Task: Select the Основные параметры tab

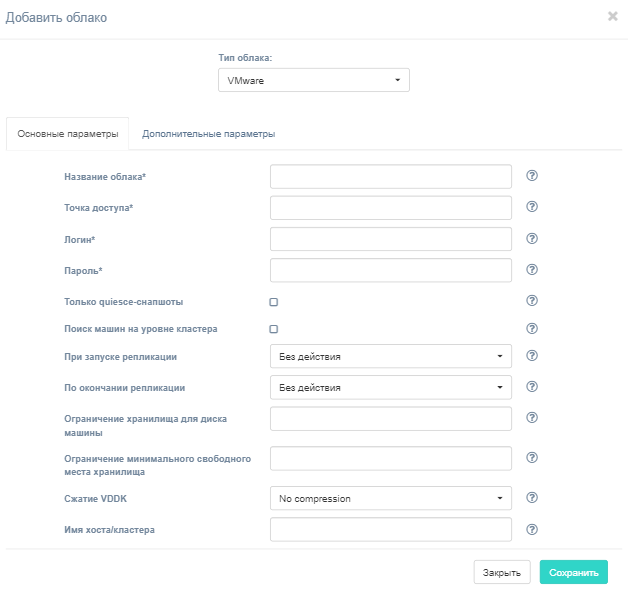Action: (x=68, y=134)
